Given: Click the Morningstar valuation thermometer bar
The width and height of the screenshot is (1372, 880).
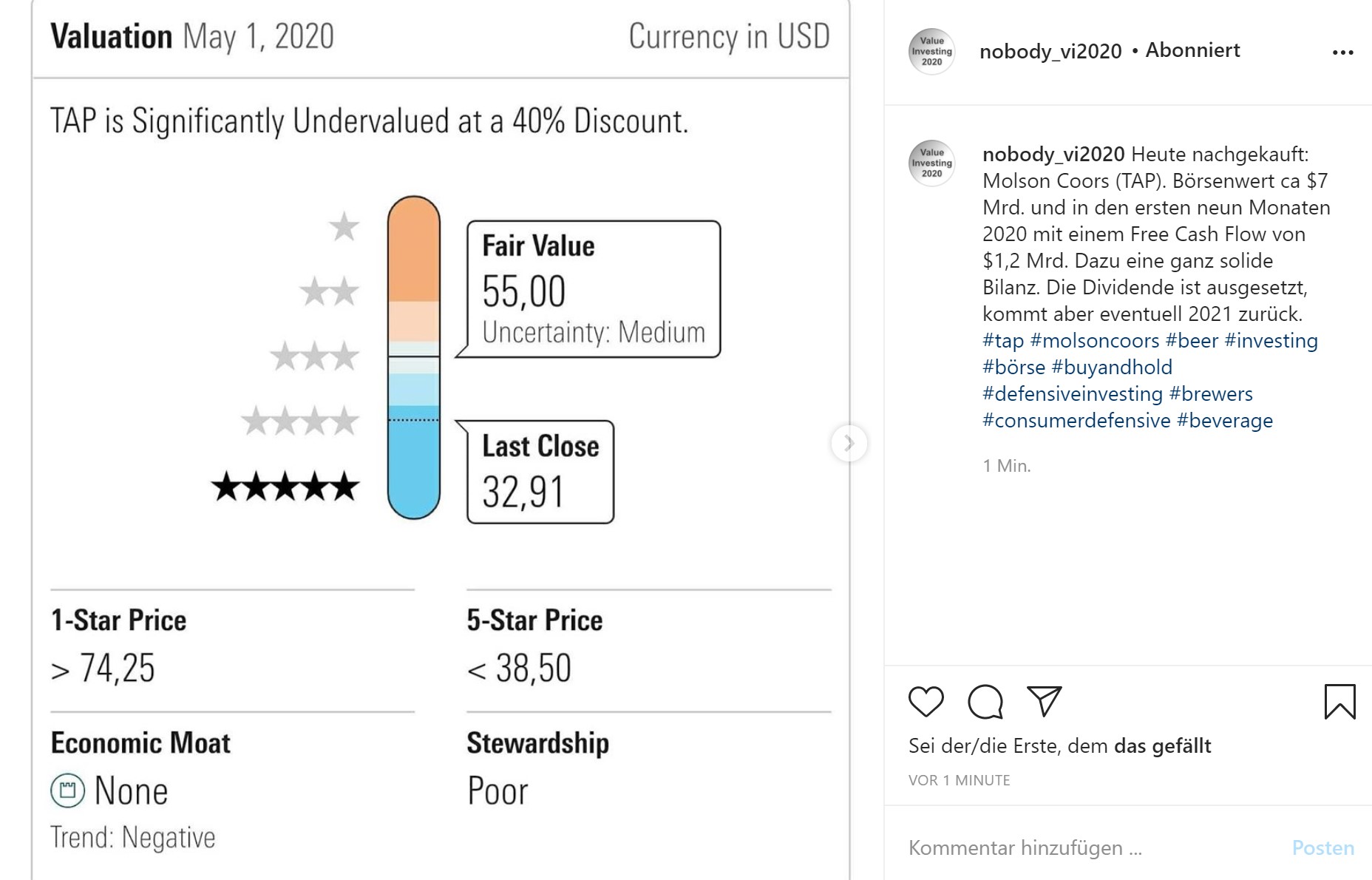Looking at the screenshot, I should pos(414,357).
